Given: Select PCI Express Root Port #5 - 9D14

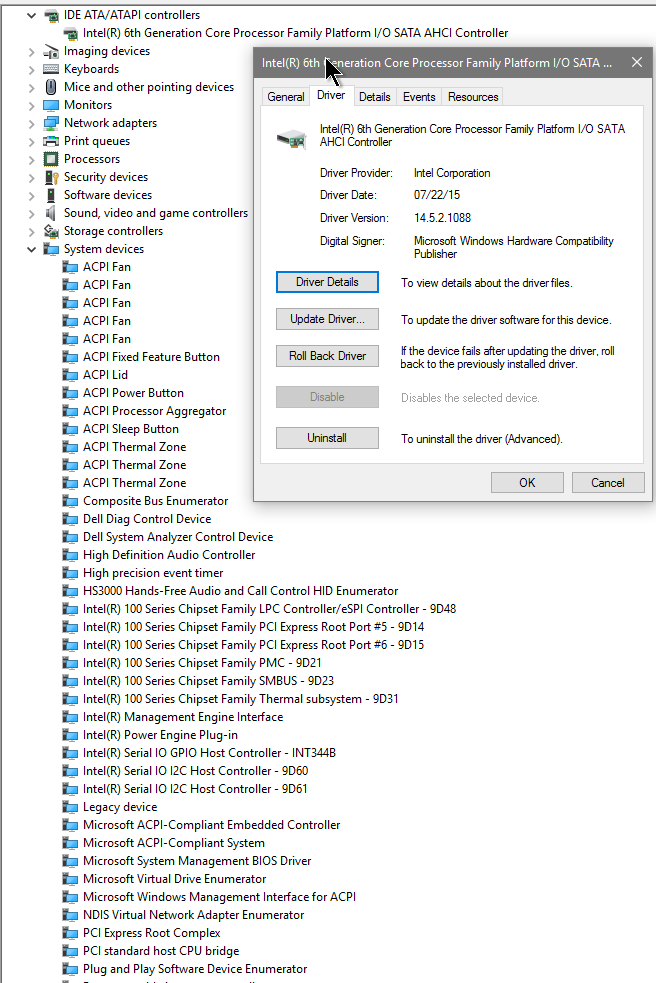Looking at the screenshot, I should click(253, 627).
